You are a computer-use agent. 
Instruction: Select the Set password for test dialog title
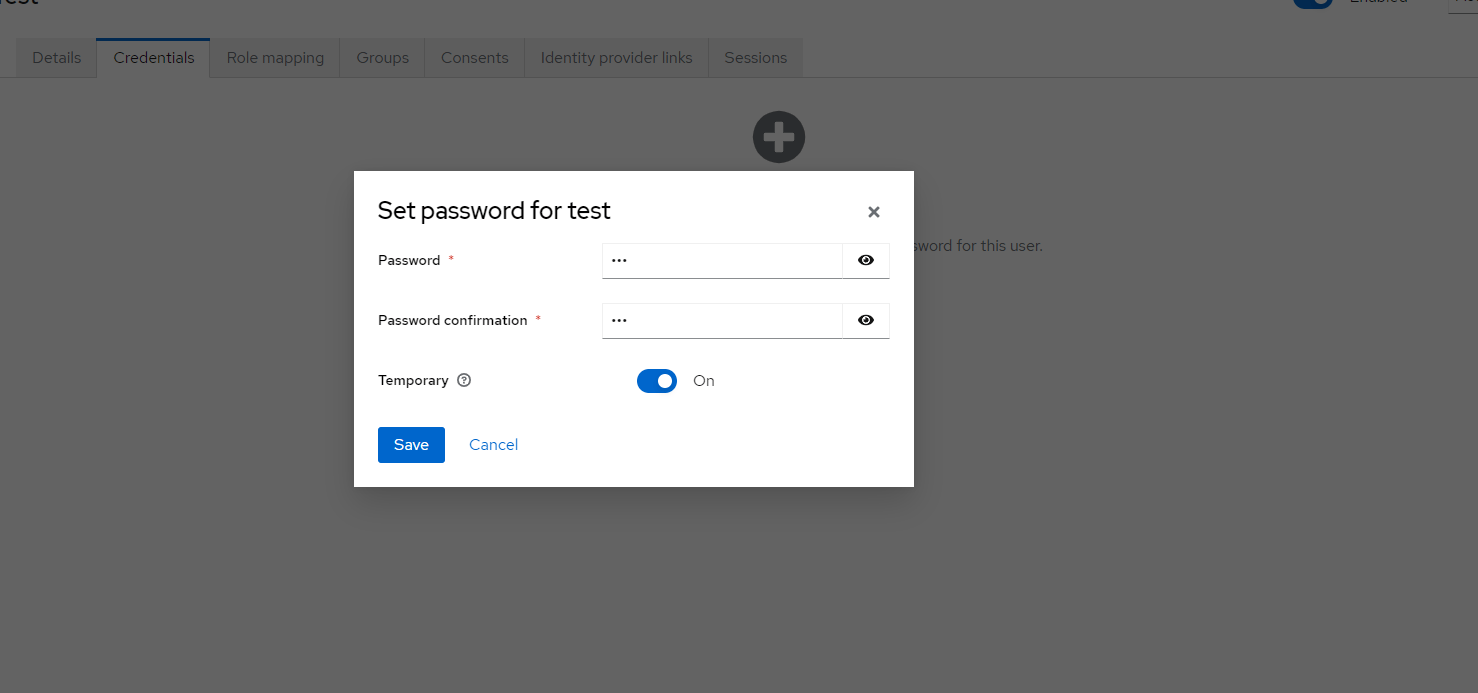(x=494, y=210)
